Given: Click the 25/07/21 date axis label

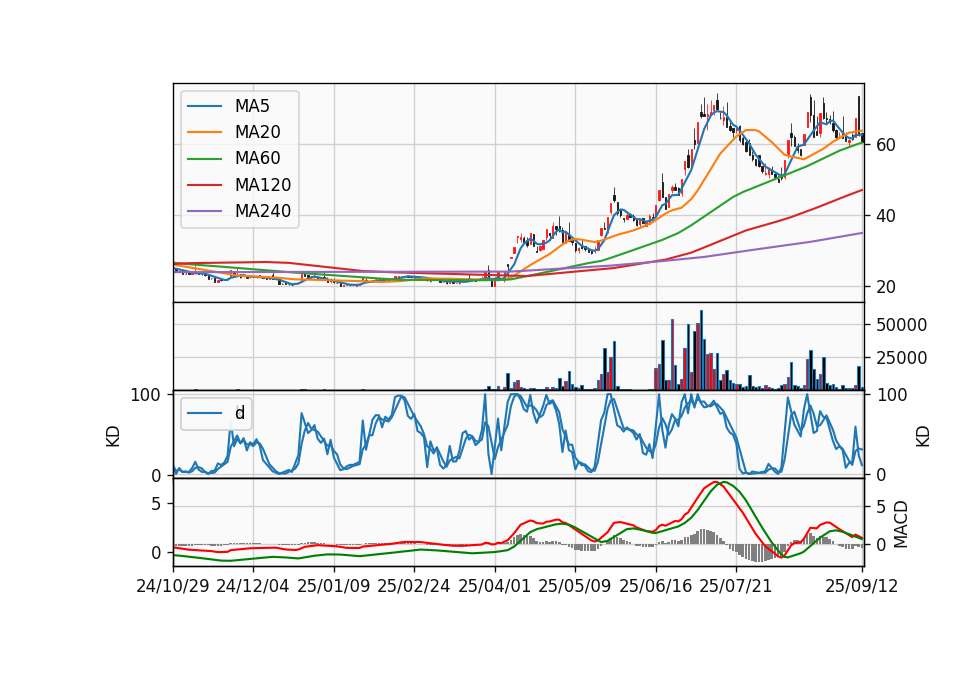Looking at the screenshot, I should click(736, 586).
